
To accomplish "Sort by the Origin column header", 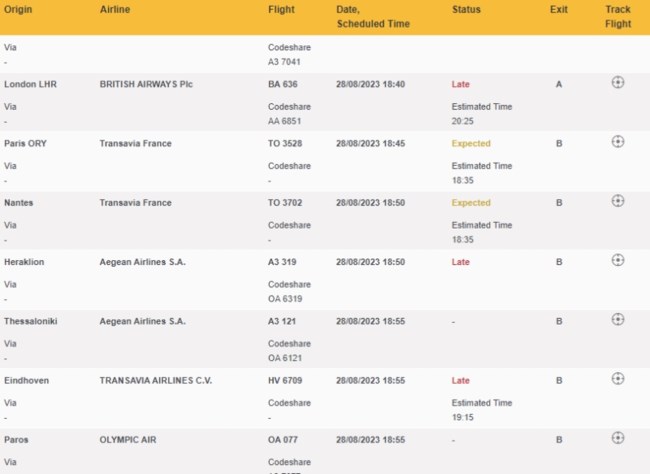I will 18,10.
